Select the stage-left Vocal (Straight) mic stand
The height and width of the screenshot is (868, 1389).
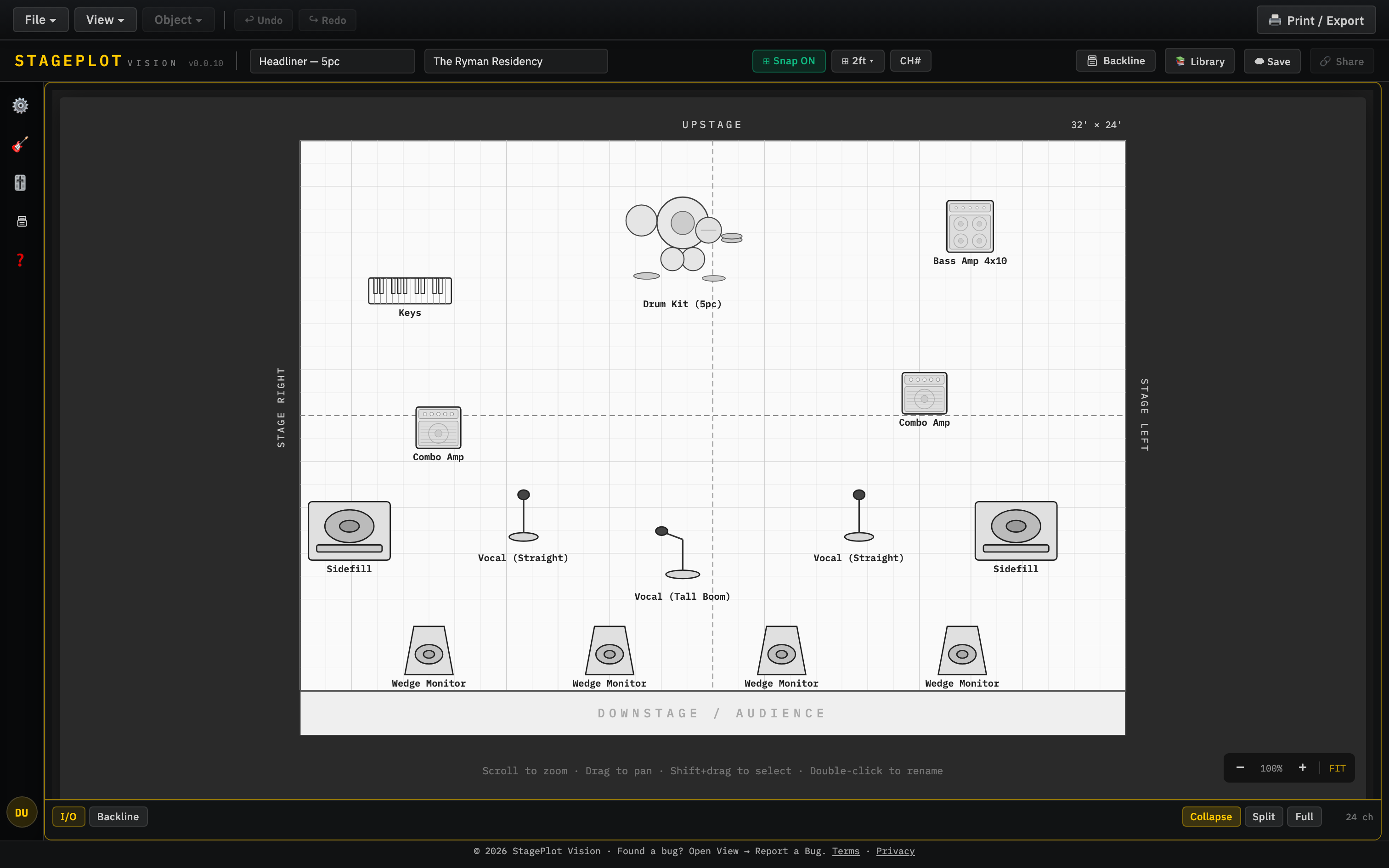tap(858, 515)
